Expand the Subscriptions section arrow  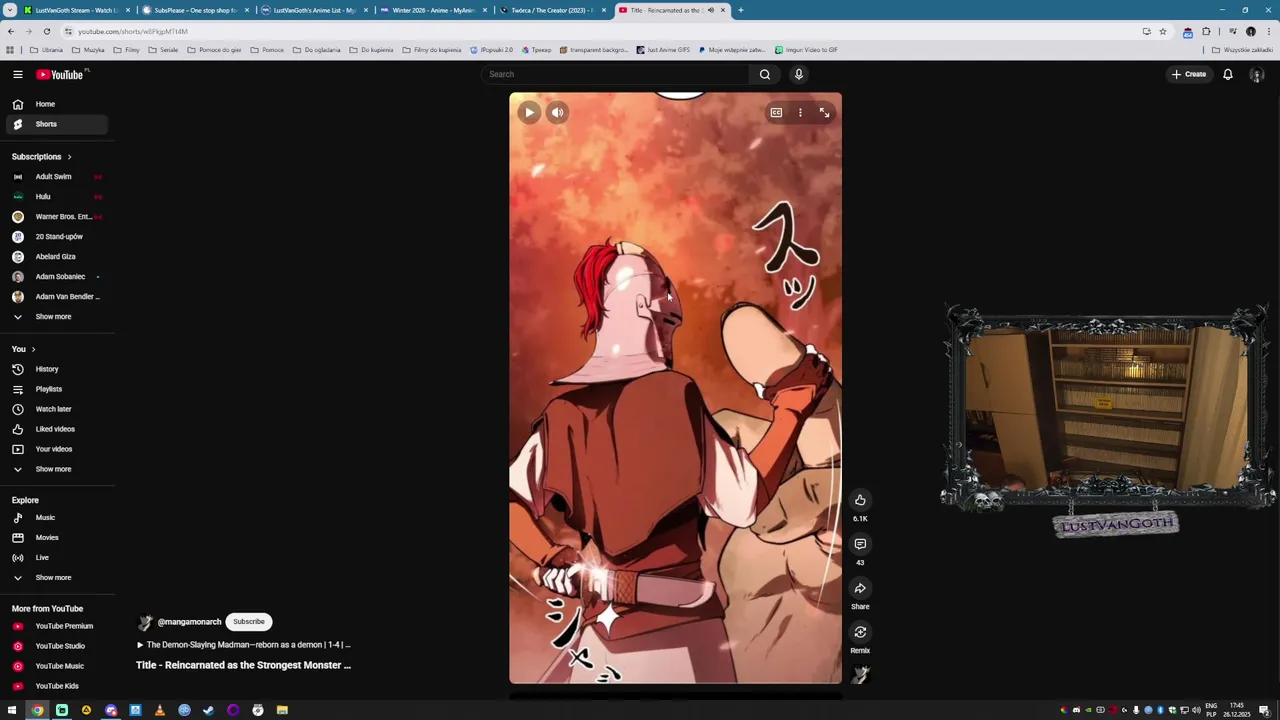point(69,157)
